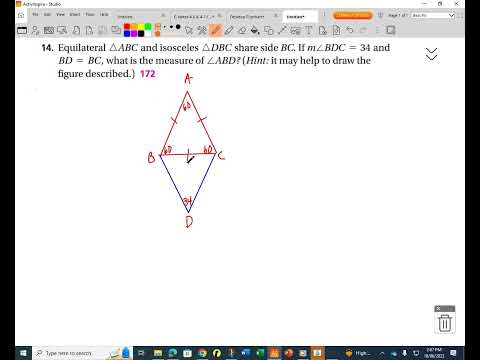This screenshot has width=480, height=360.
Task: Select the Eraser tool
Action: tap(242, 31)
